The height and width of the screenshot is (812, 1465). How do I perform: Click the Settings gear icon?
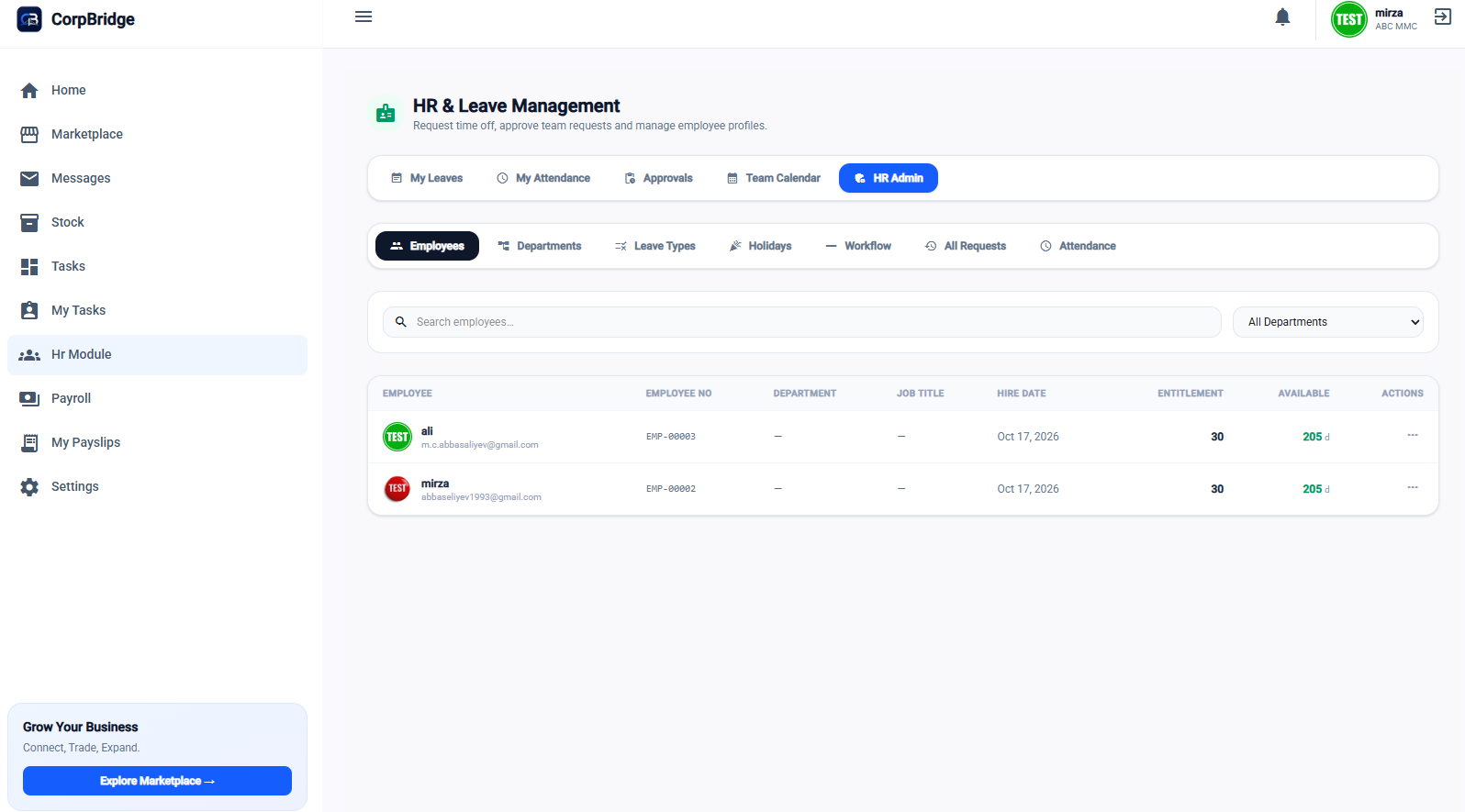[x=29, y=486]
